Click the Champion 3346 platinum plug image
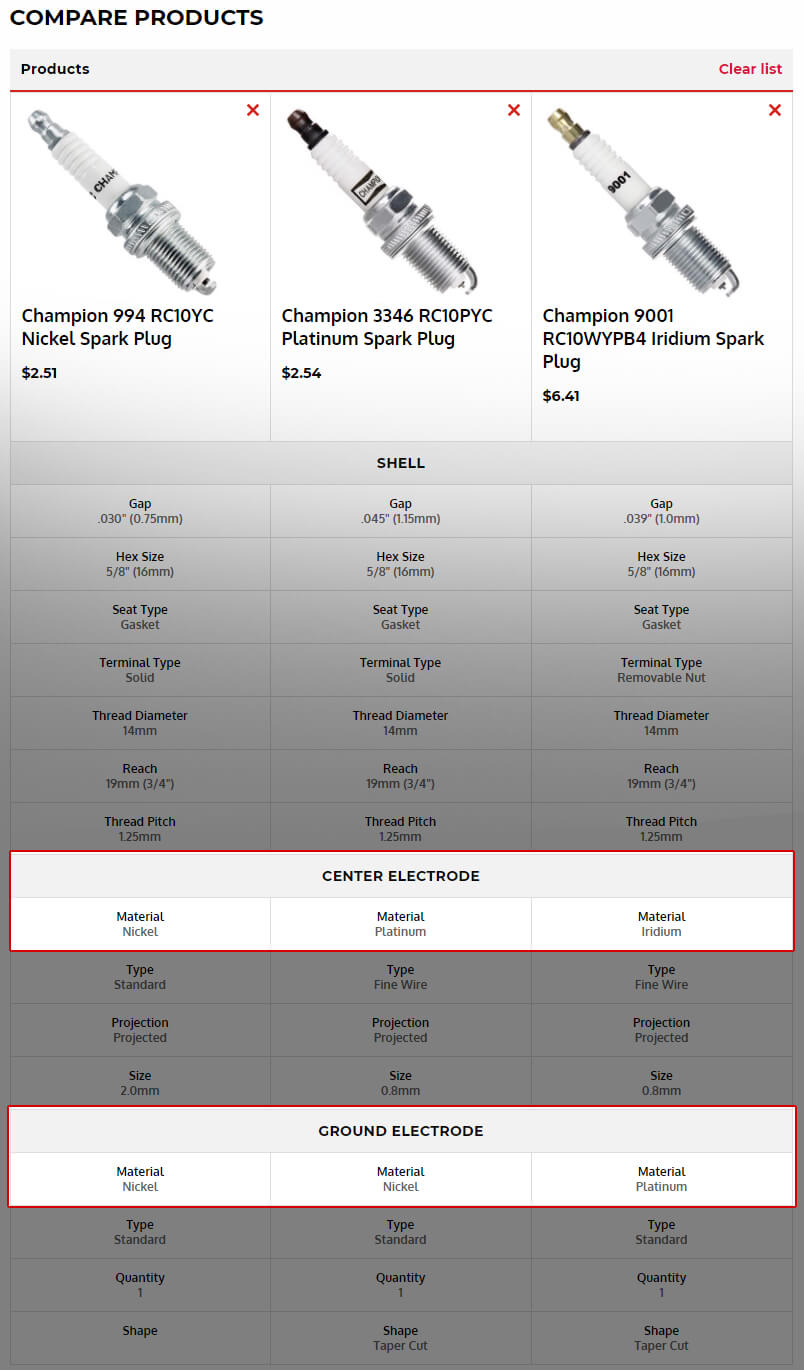The height and width of the screenshot is (1370, 804). [383, 200]
